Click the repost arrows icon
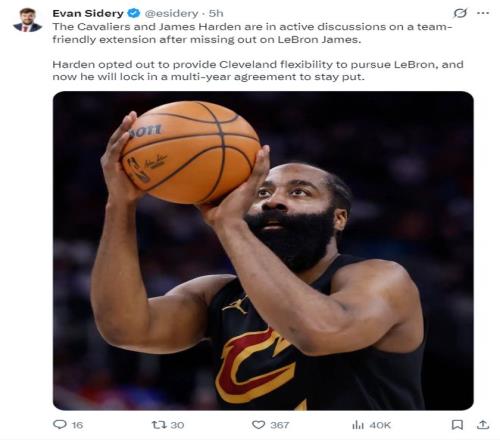This screenshot has width=500, height=440. click(159, 425)
